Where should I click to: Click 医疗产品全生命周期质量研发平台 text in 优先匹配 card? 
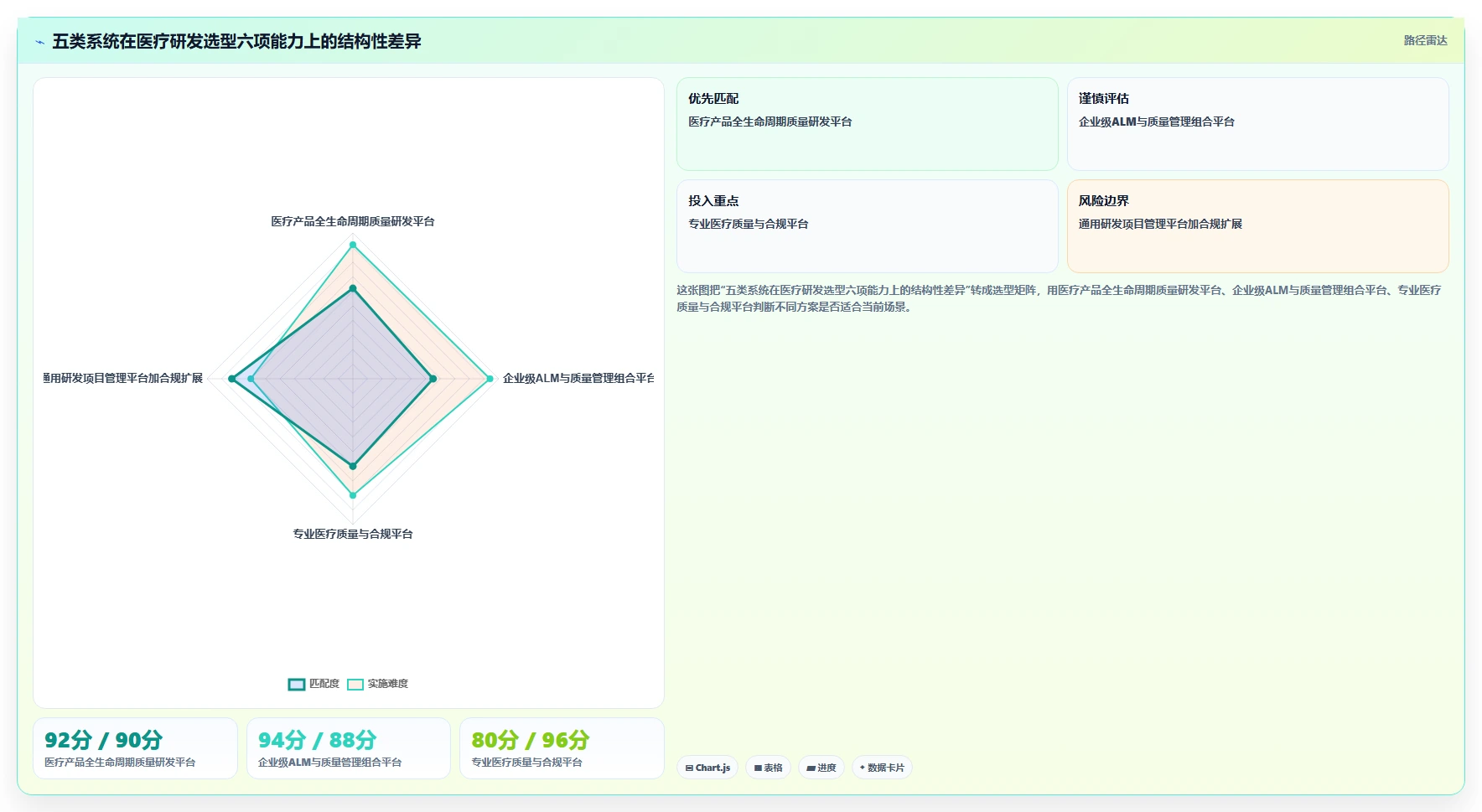[x=769, y=122]
